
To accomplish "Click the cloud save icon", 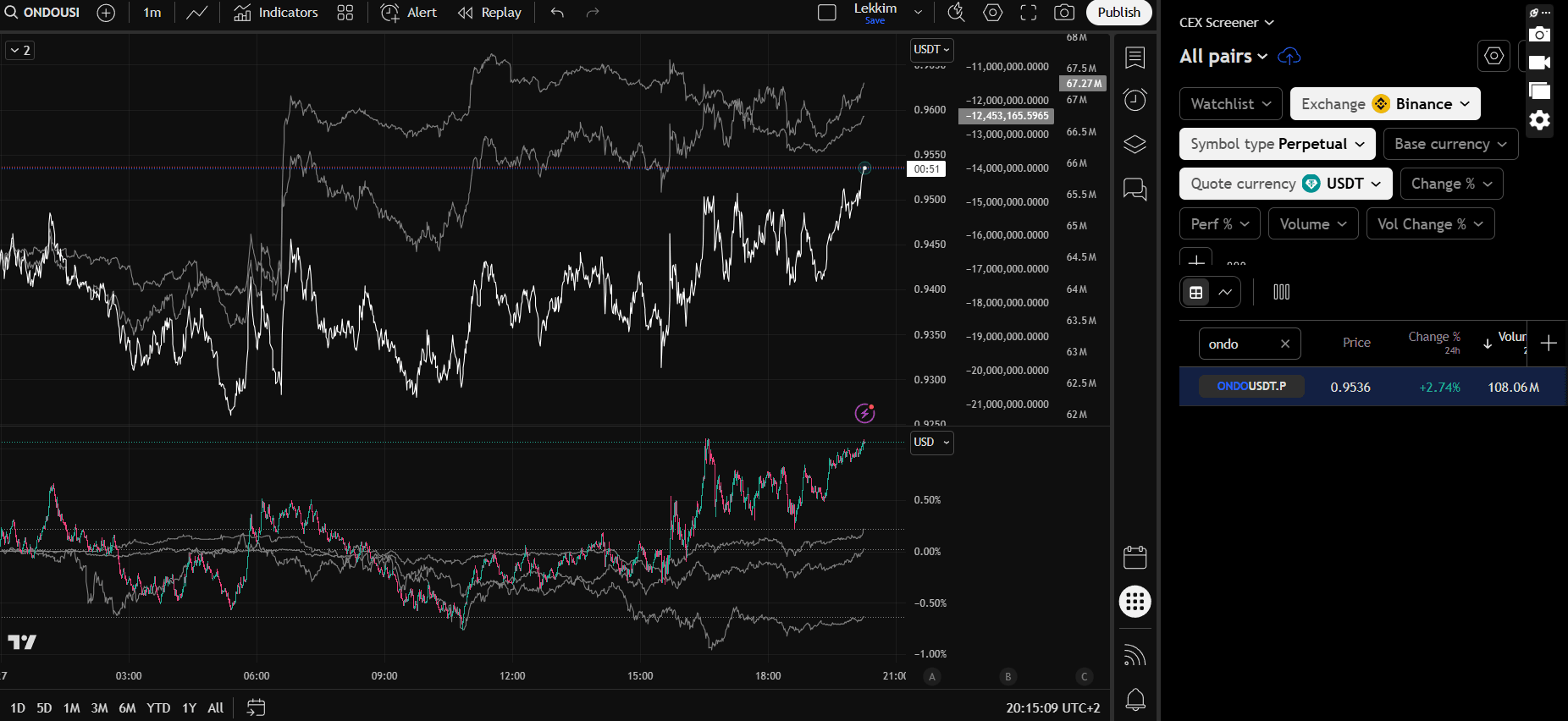I will [x=1289, y=56].
